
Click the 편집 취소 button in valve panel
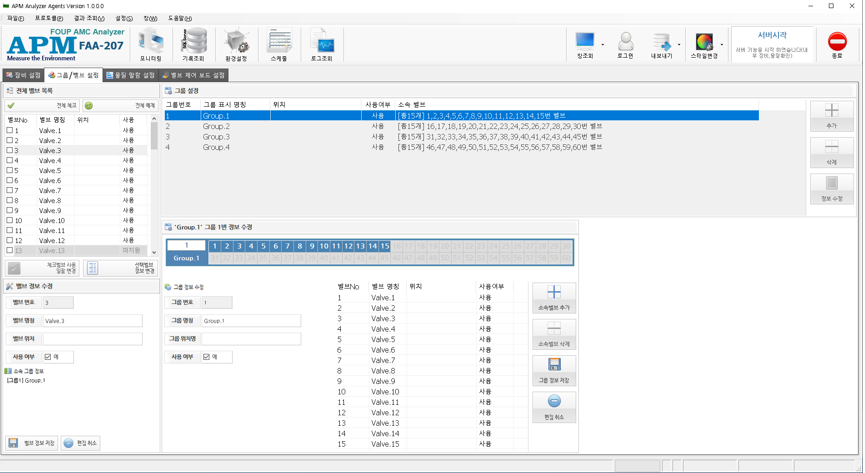80,443
